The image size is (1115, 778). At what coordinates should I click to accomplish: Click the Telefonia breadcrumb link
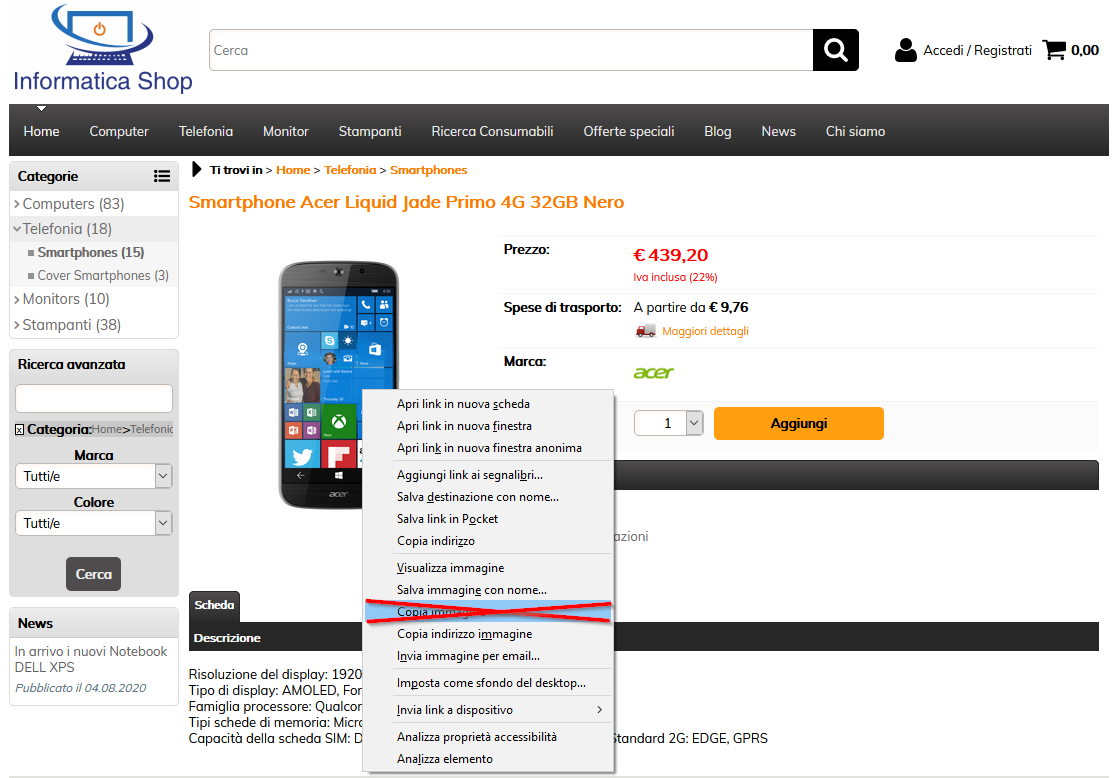coord(350,170)
